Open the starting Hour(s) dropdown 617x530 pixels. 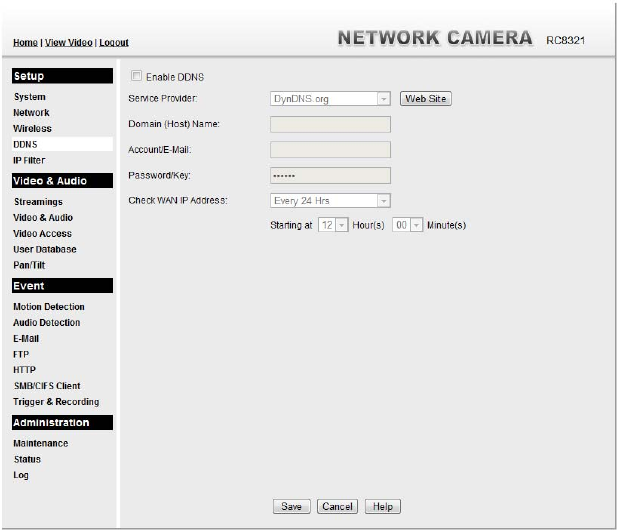(333, 225)
